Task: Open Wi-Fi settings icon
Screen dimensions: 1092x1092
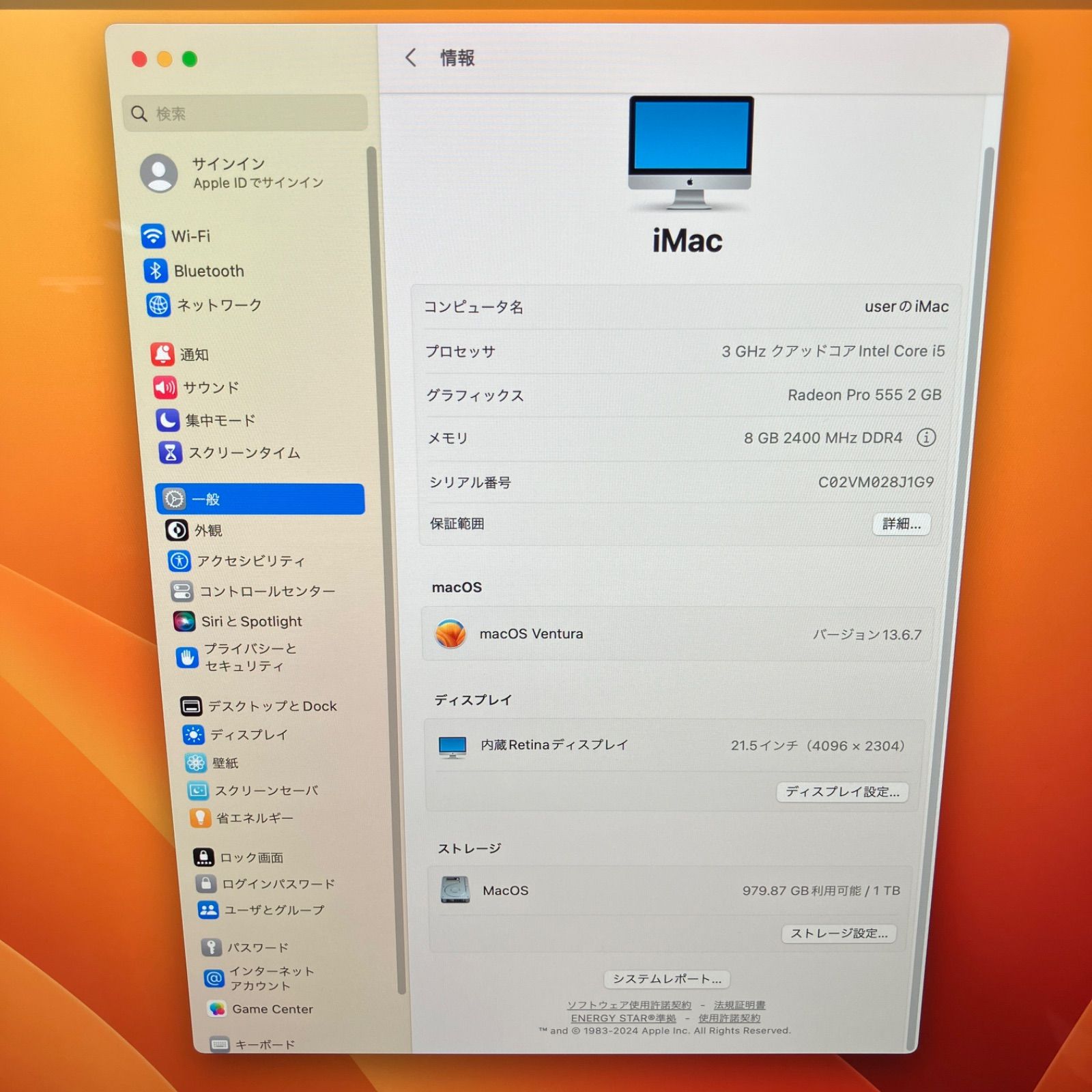Action: [153, 236]
